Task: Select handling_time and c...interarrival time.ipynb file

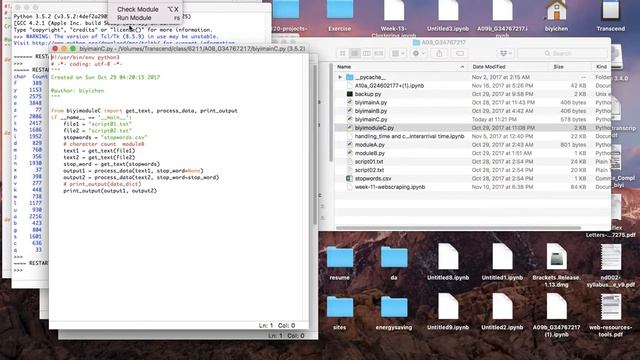Action: (409, 136)
